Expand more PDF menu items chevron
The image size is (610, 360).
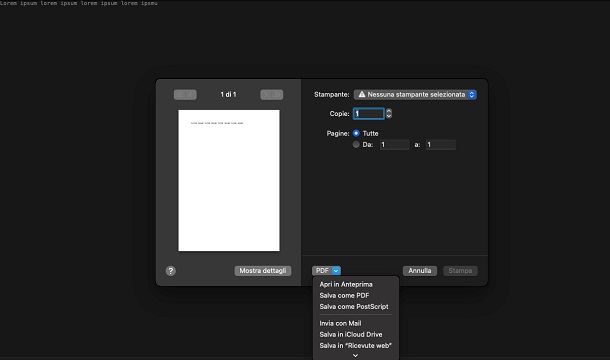coord(355,355)
